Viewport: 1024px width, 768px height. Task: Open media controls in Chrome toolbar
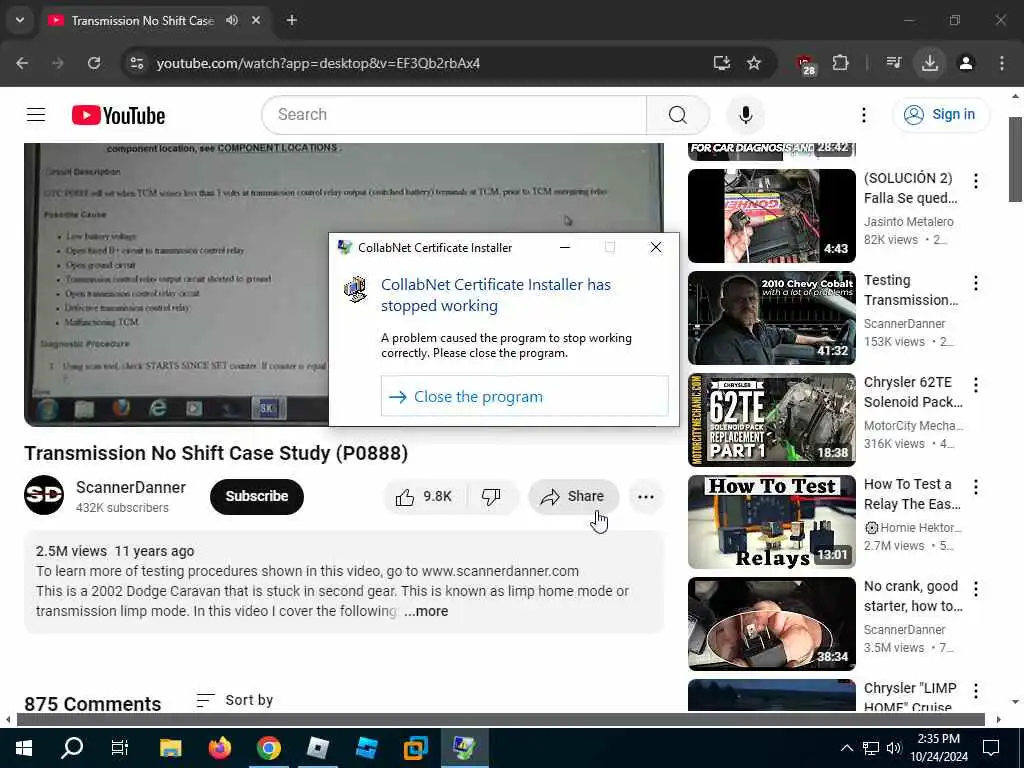pos(893,63)
